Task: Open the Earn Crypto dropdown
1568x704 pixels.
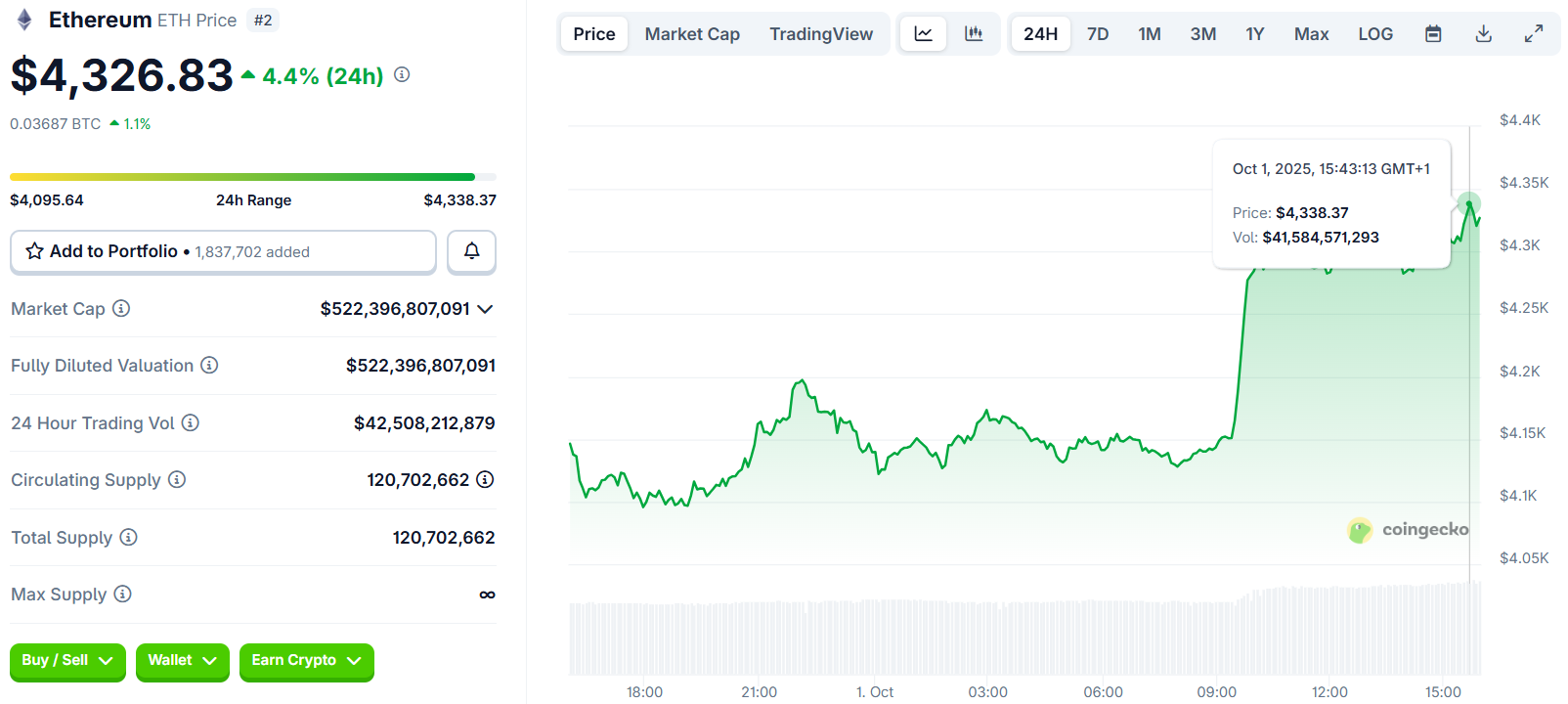Action: coord(306,661)
